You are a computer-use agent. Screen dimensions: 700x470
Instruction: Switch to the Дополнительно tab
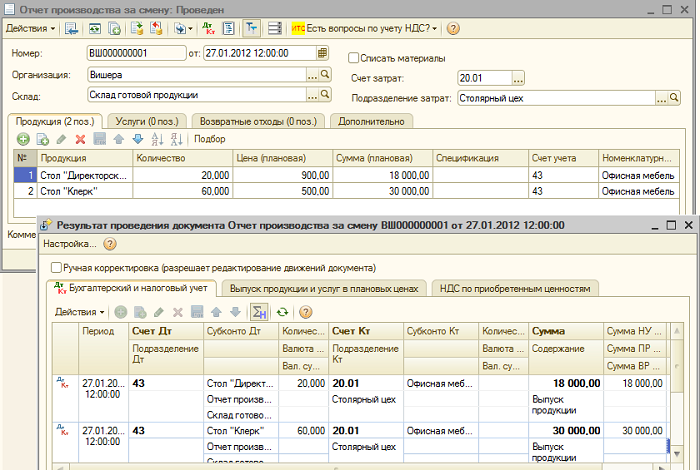pos(371,121)
